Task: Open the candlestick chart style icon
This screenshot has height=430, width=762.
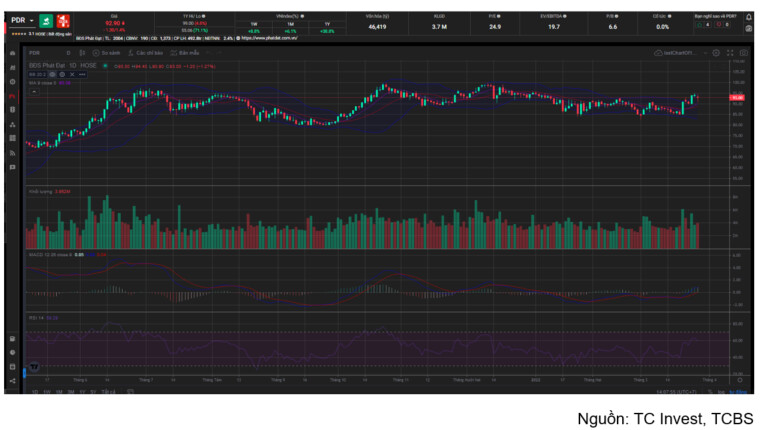Action: point(82,52)
